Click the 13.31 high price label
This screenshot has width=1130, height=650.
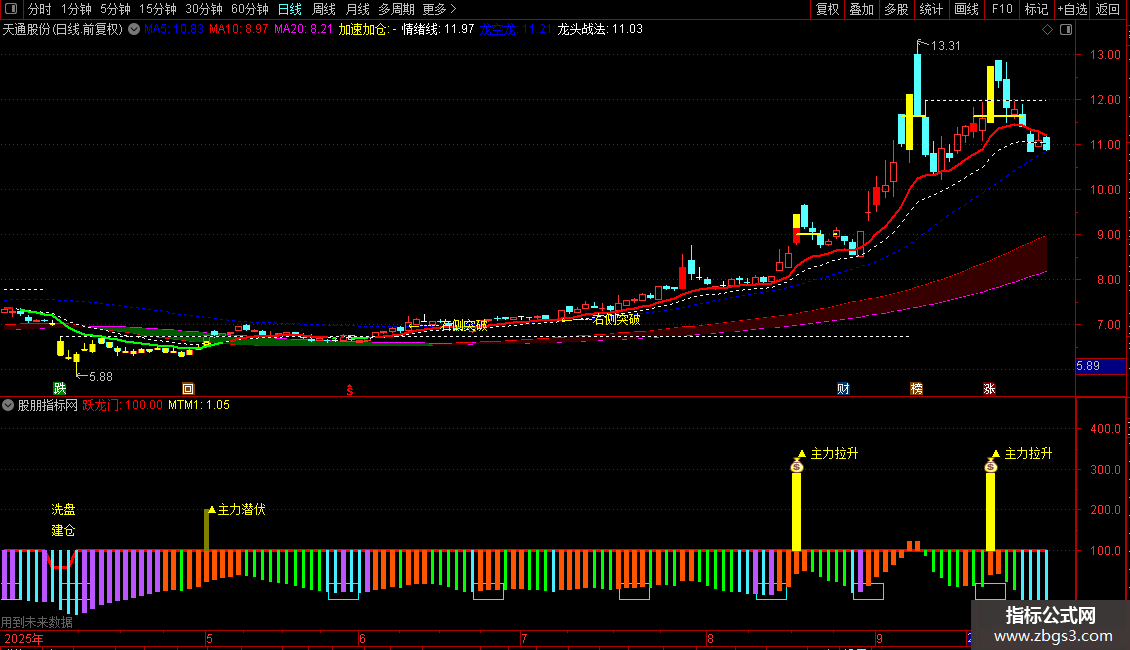point(946,46)
